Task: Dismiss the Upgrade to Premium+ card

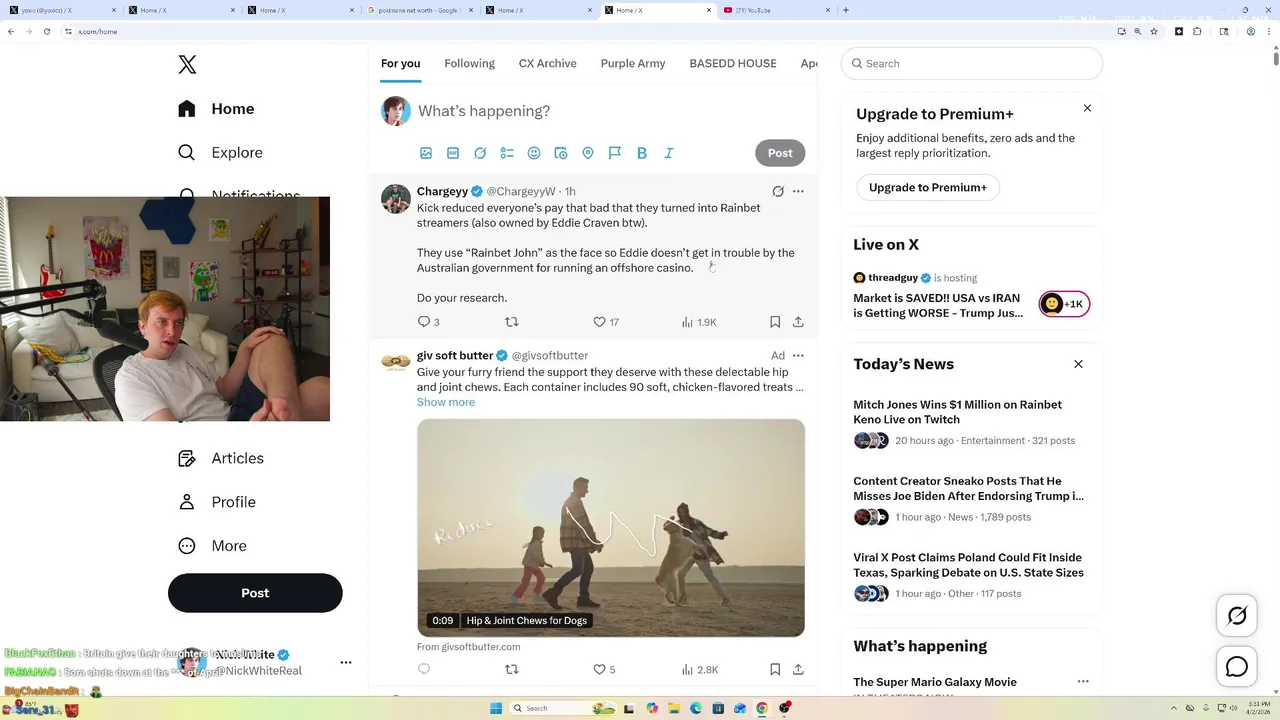Action: pos(1087,108)
